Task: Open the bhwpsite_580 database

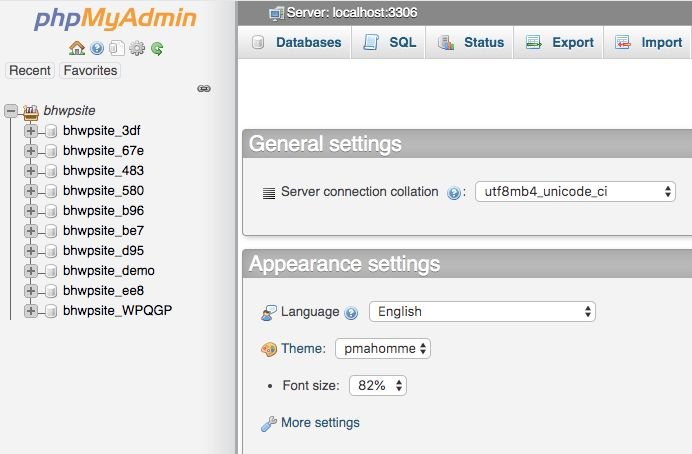Action: click(x=103, y=191)
